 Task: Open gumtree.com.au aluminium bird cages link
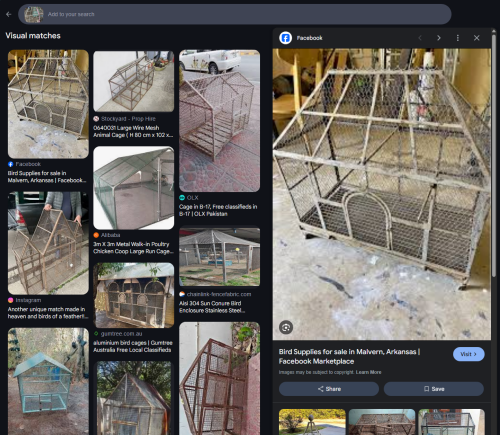click(x=133, y=346)
